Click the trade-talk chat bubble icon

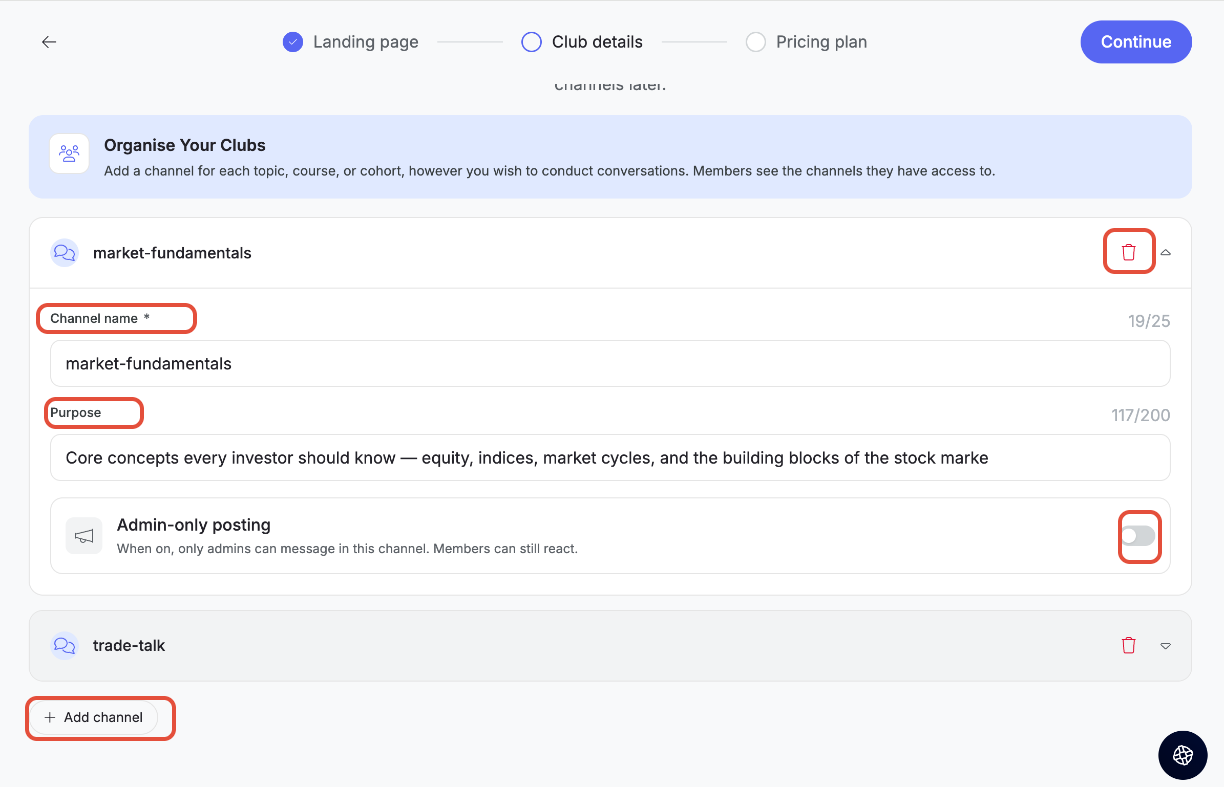point(65,645)
